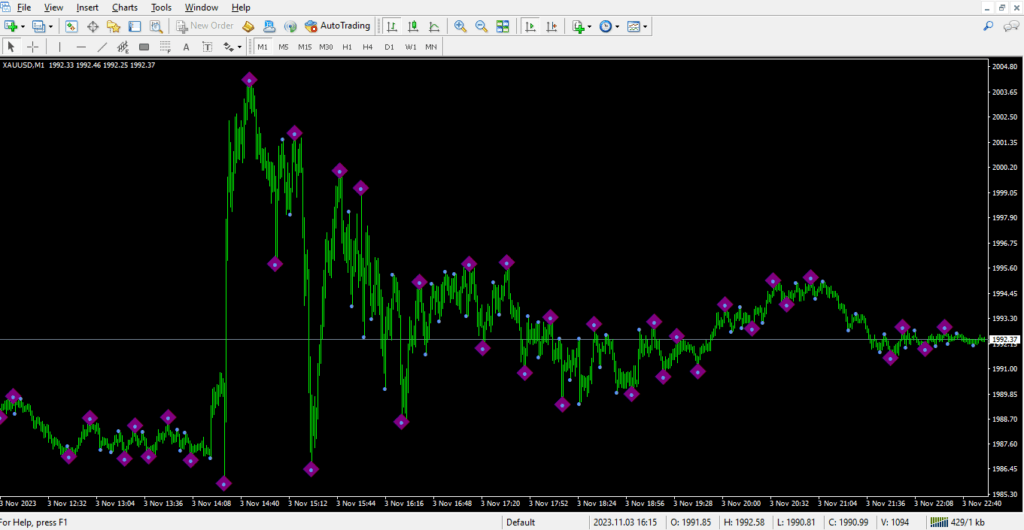Click the Tile Windows icon

[502, 26]
